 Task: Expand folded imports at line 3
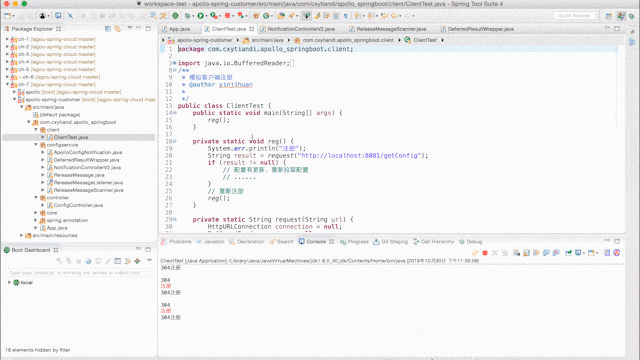(175, 63)
